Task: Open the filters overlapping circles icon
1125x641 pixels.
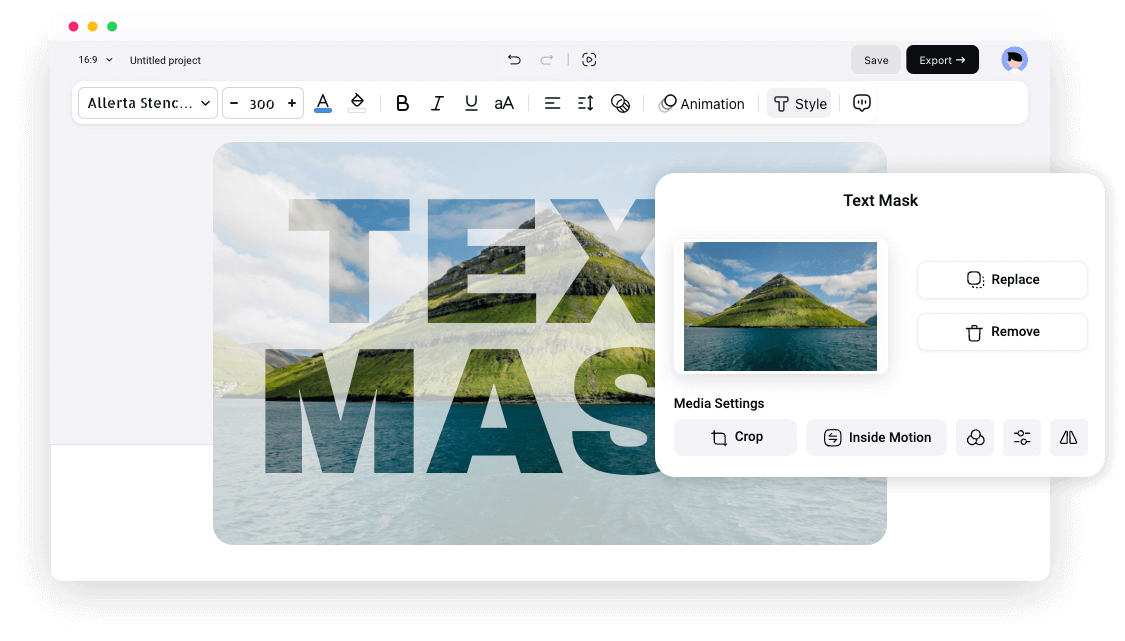Action: [x=975, y=437]
